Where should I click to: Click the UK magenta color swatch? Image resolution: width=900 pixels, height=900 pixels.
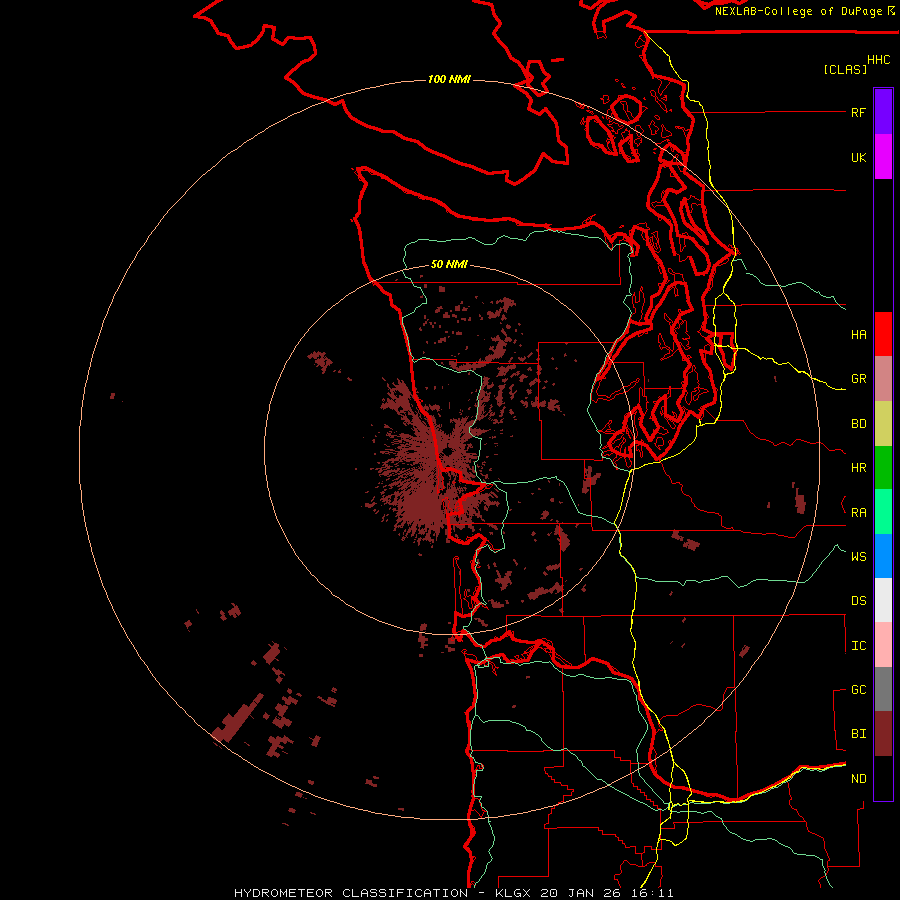click(883, 157)
